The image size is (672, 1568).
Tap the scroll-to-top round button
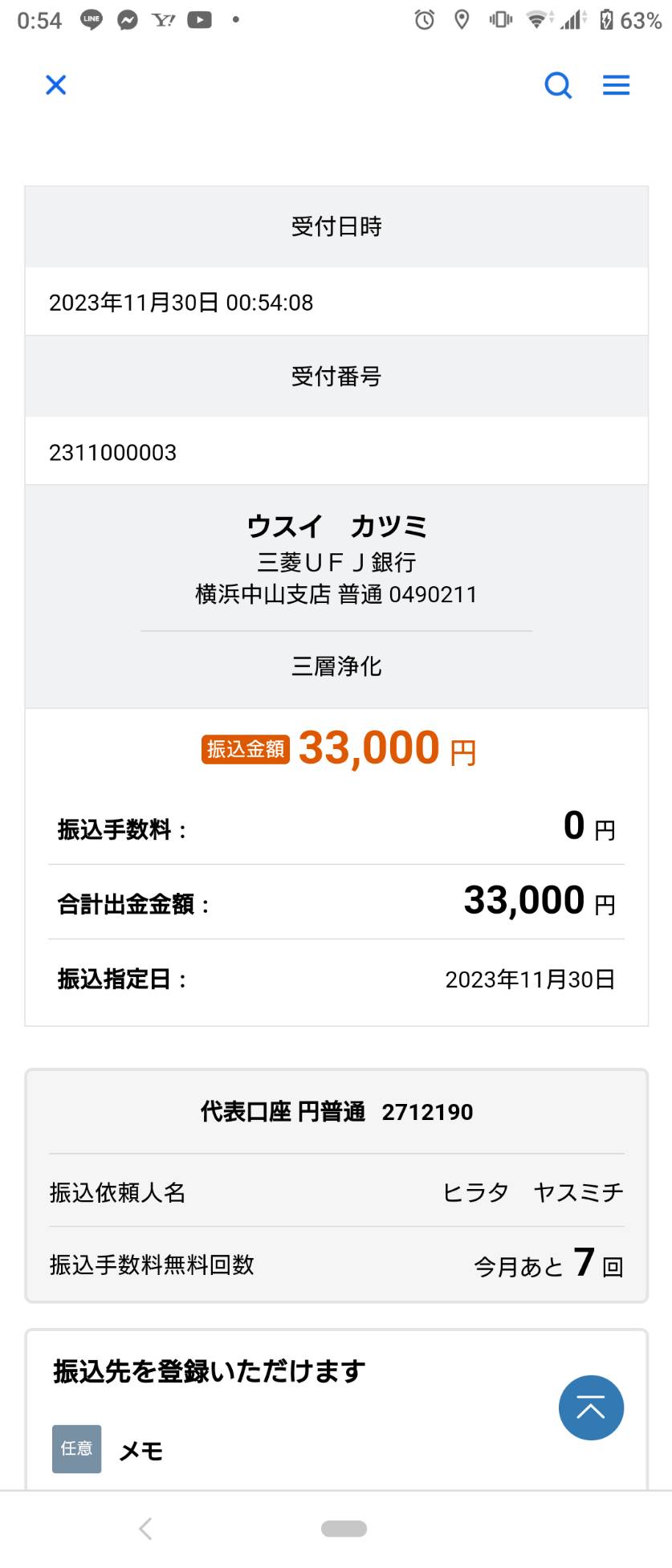pos(591,1407)
